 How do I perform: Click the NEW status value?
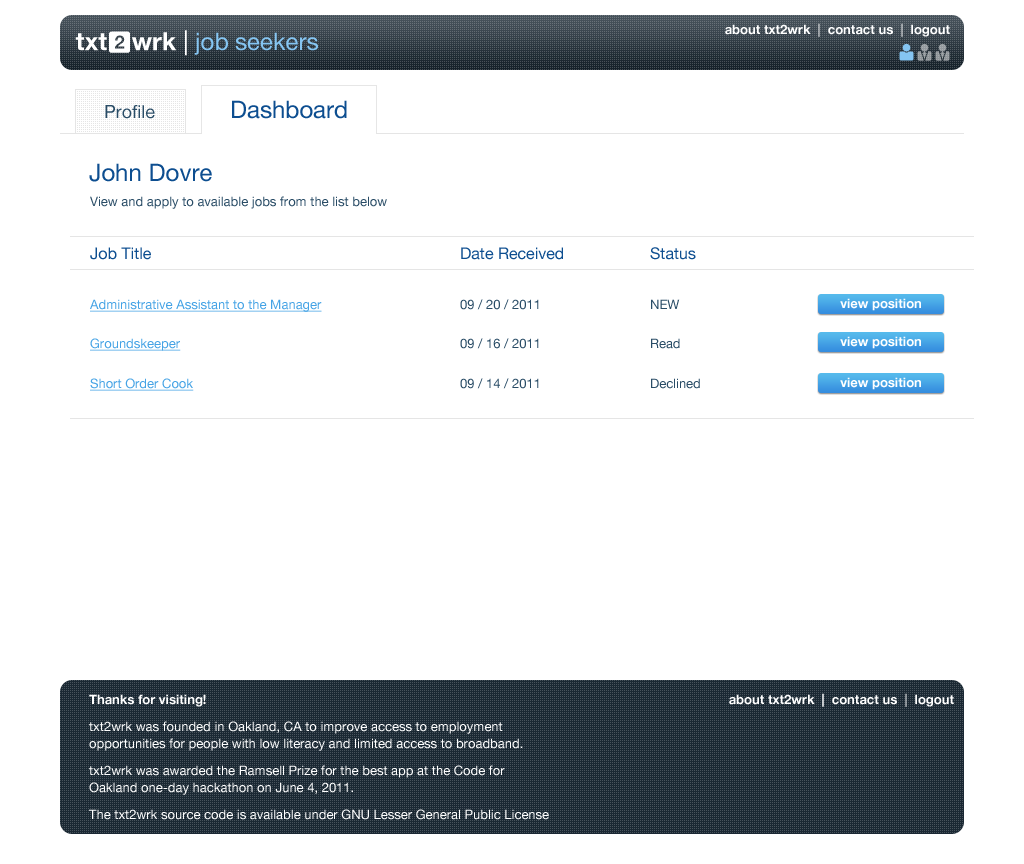[664, 305]
